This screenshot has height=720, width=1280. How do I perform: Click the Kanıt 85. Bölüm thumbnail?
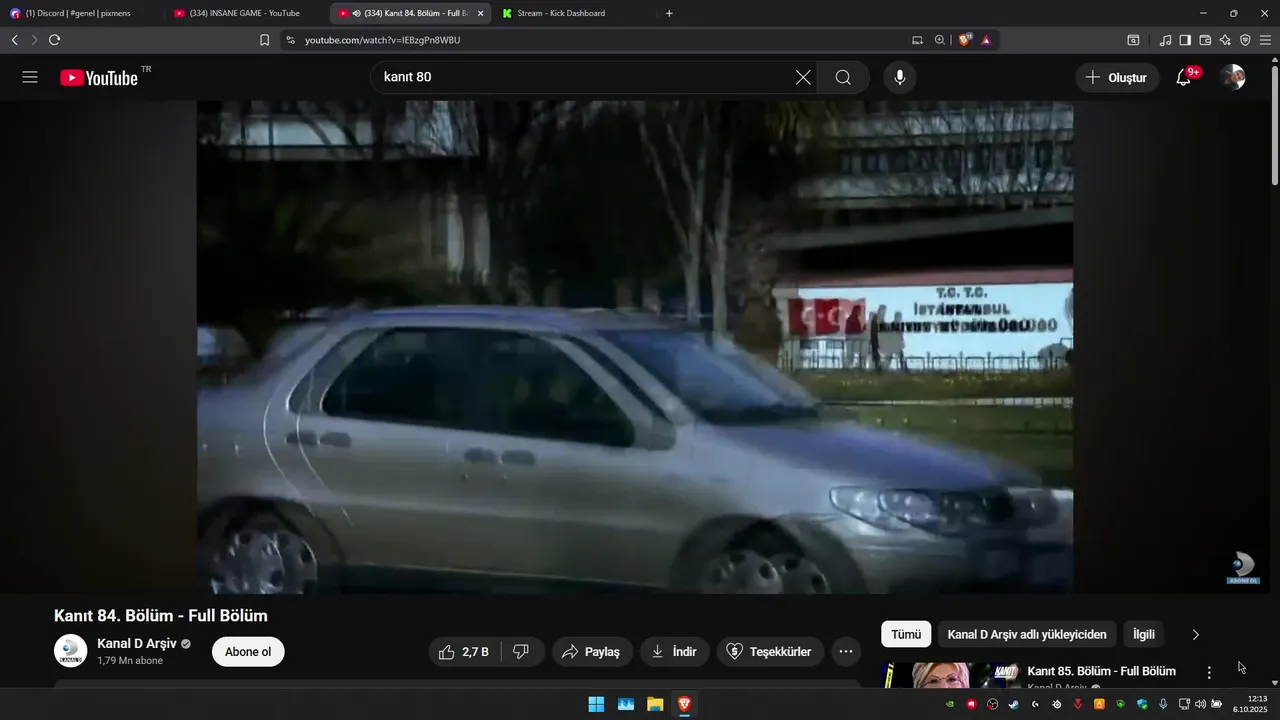click(951, 676)
